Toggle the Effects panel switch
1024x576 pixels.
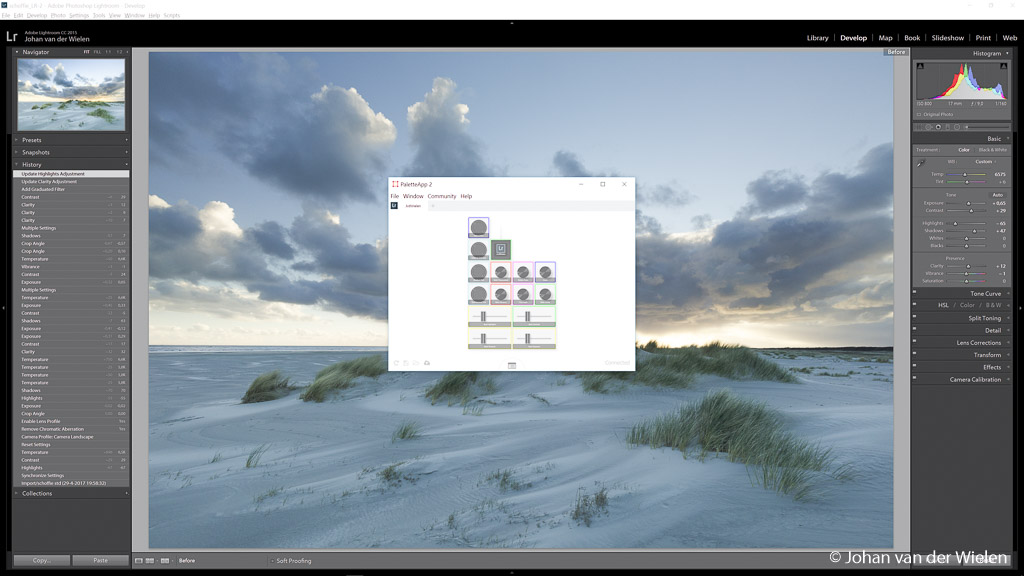coord(914,366)
